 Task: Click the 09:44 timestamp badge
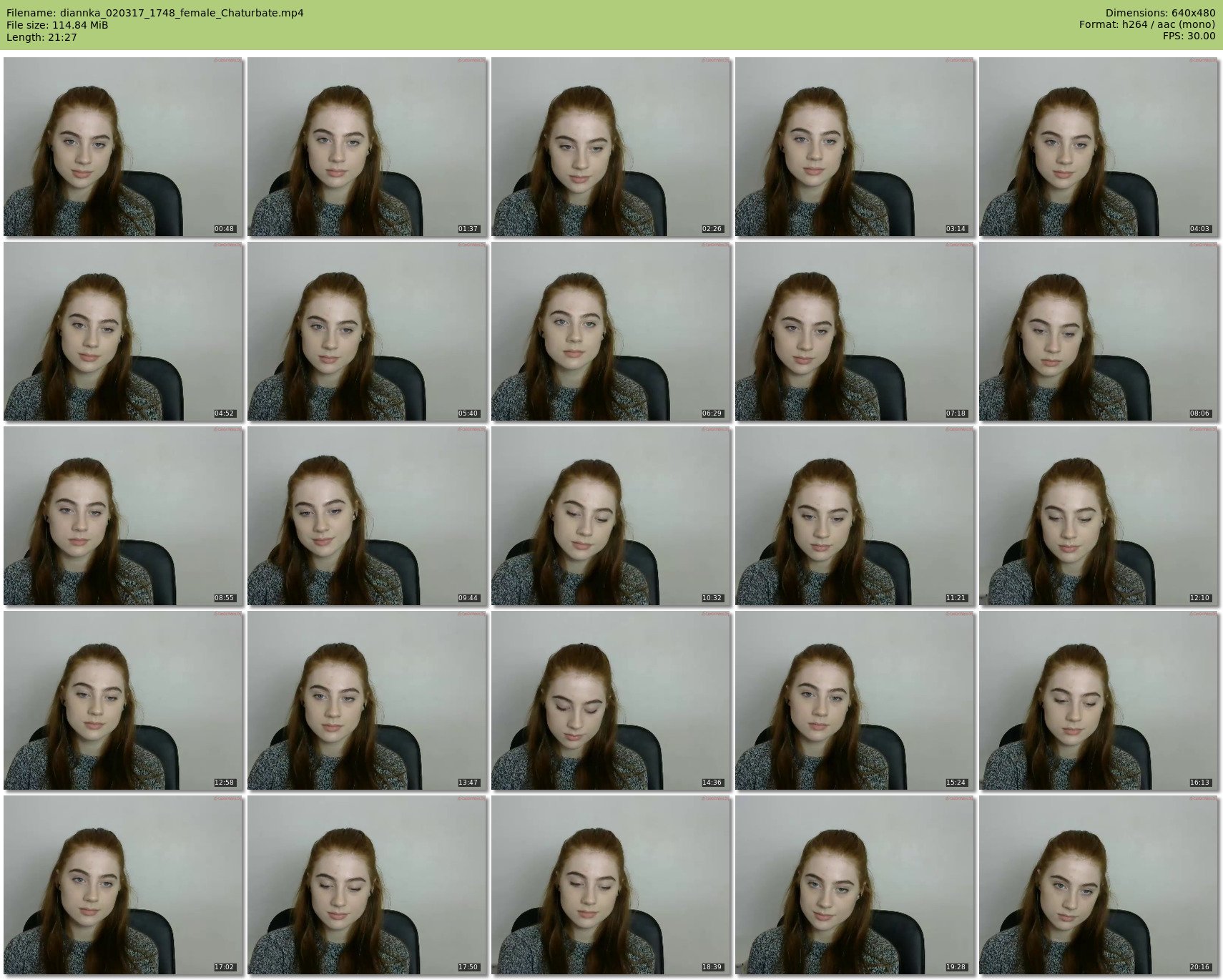468,598
